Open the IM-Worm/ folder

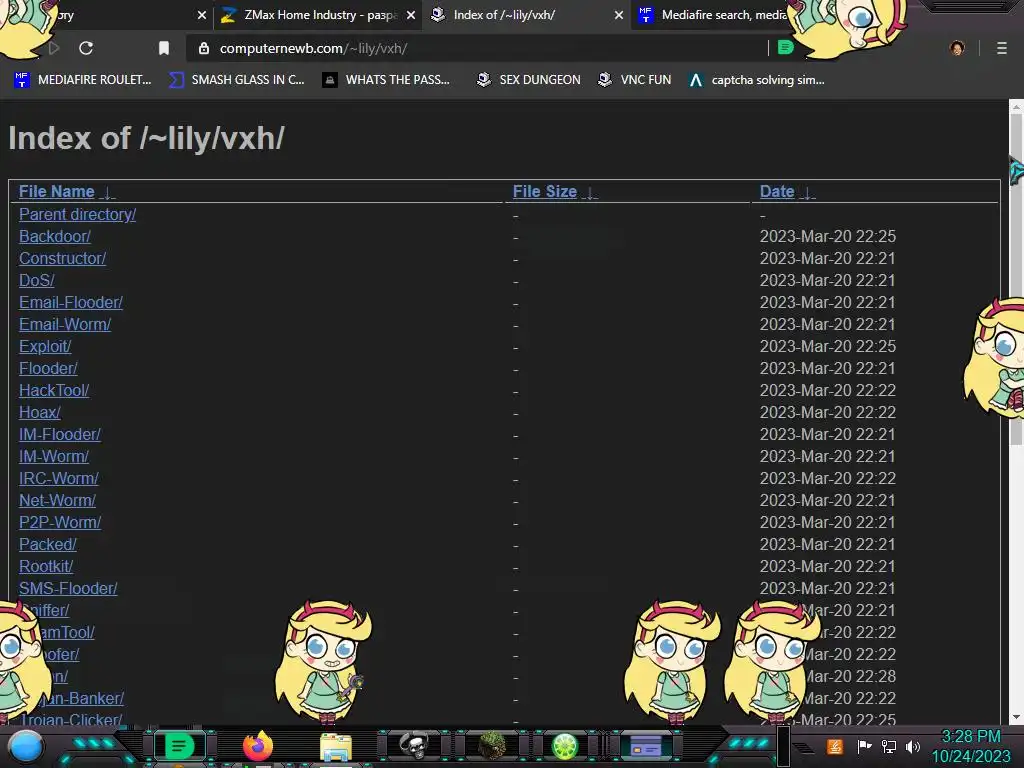point(54,456)
